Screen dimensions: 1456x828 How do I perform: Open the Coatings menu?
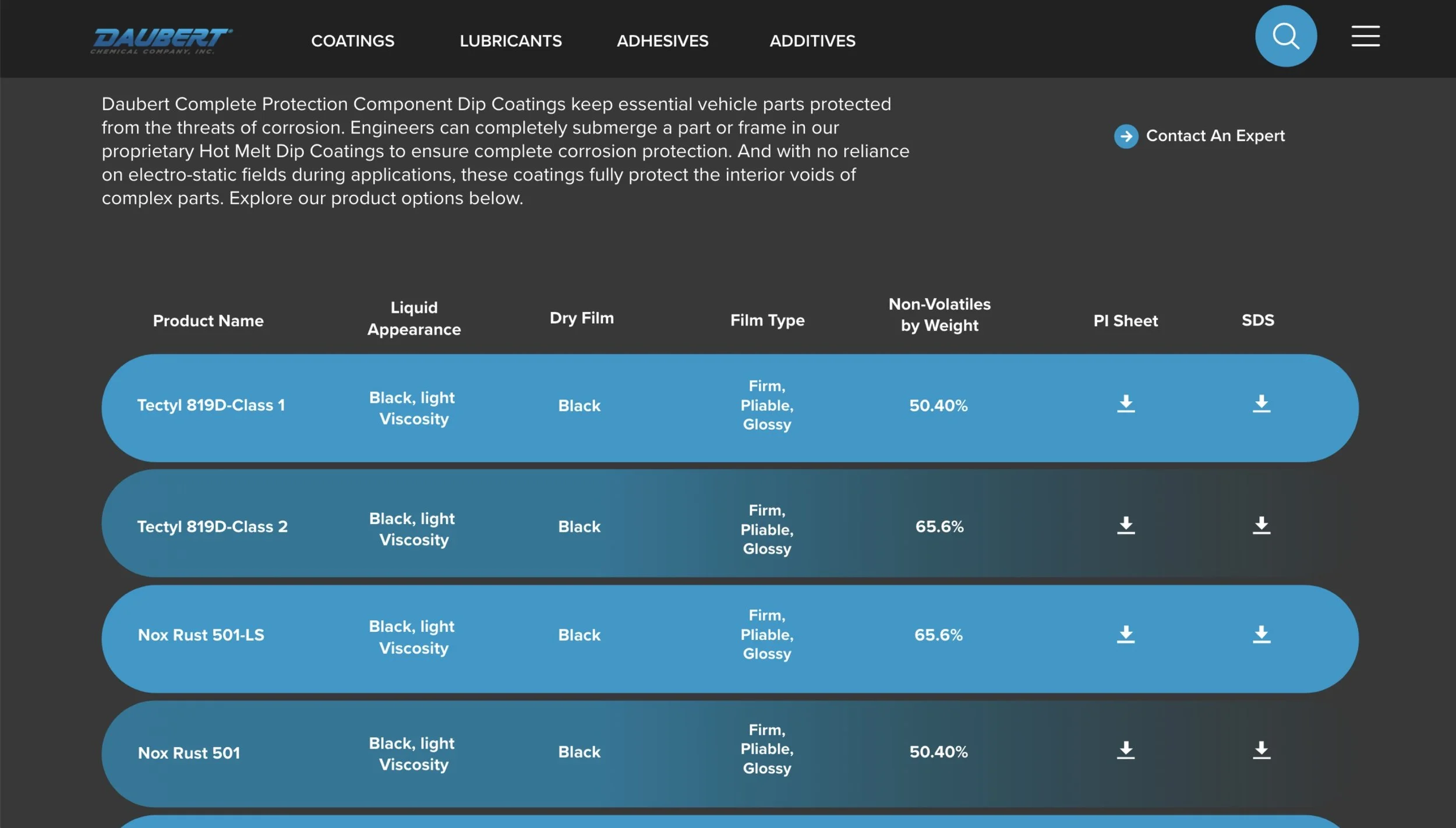352,41
